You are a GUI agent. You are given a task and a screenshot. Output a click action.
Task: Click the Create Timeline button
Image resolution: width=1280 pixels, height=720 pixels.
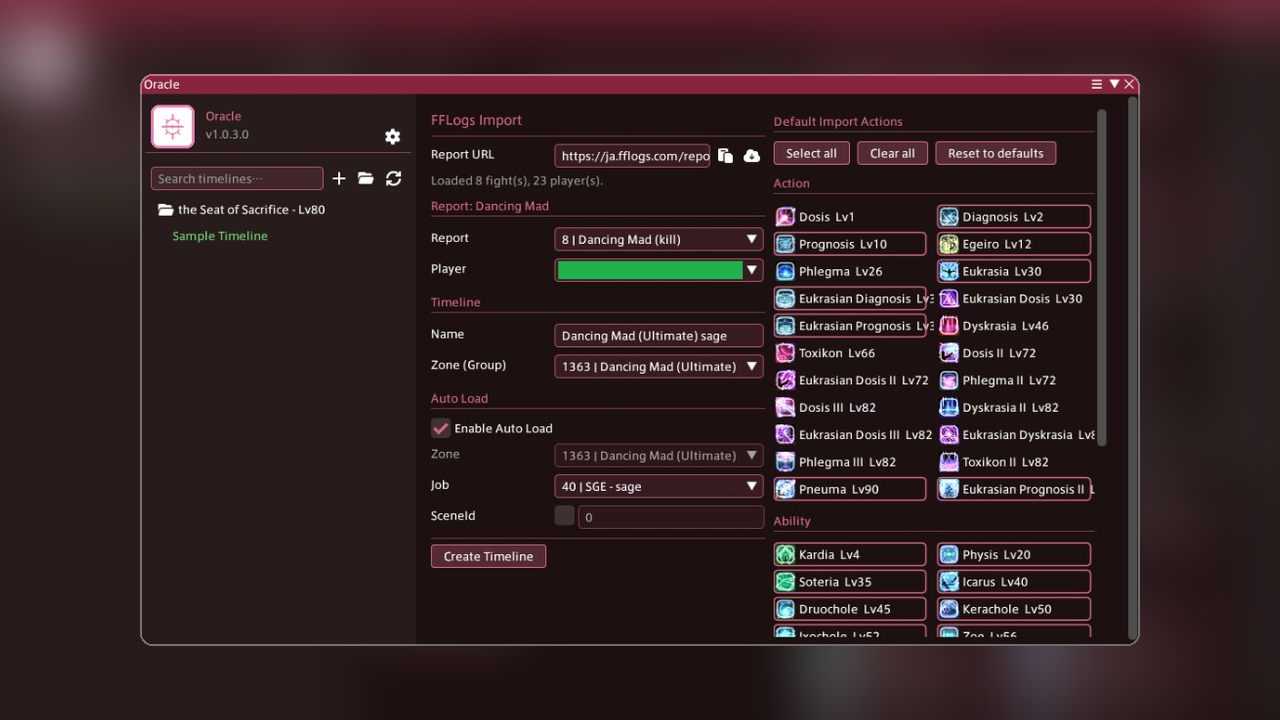tap(489, 556)
